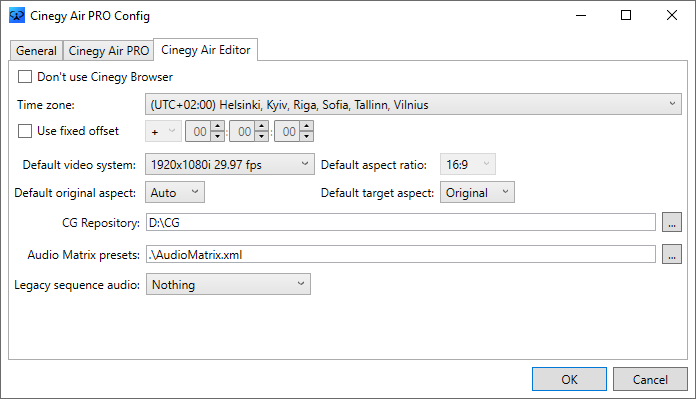Increase offset minutes with up arrow

point(262,126)
